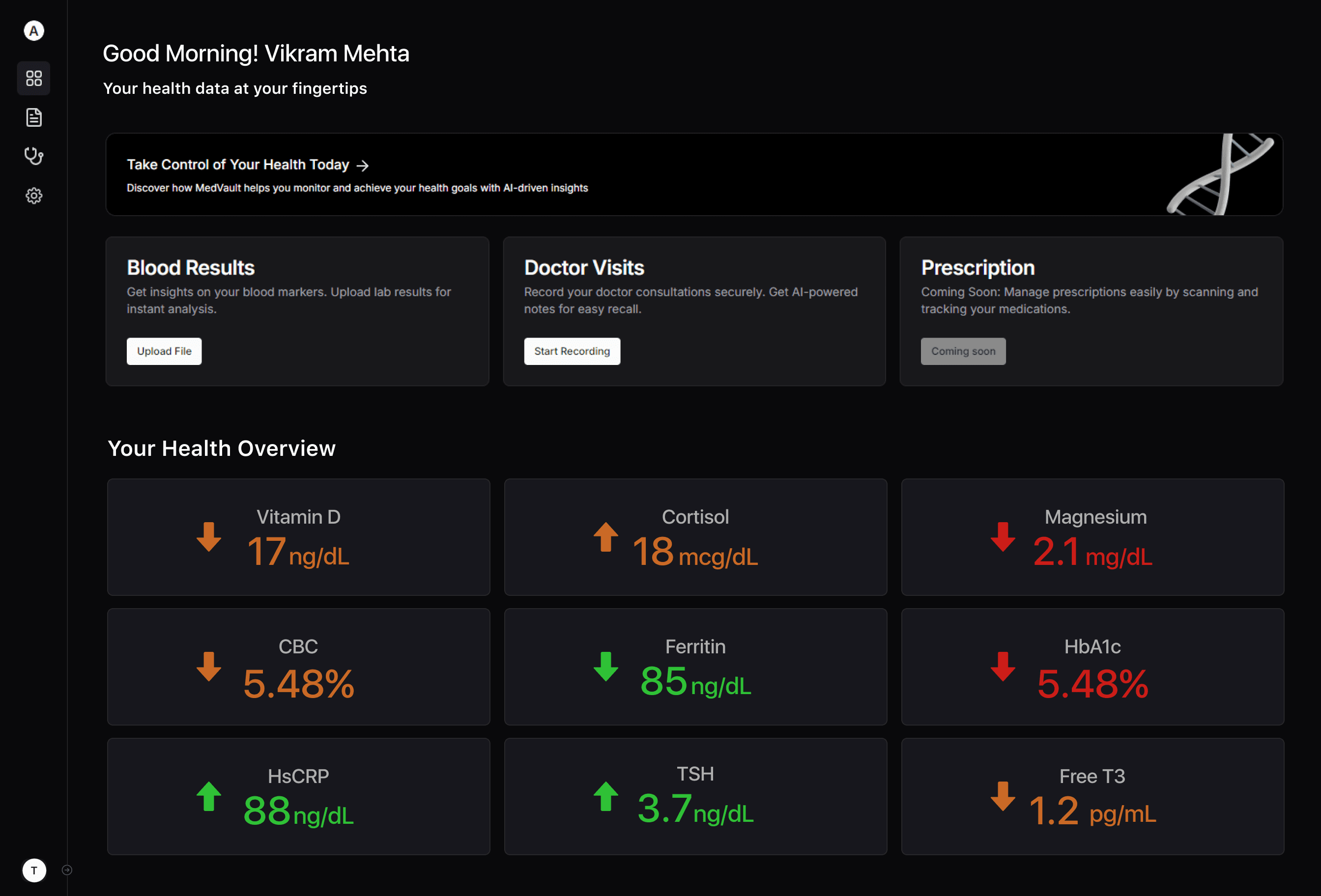Image resolution: width=1321 pixels, height=896 pixels.
Task: Open the Magnesium 2.1 mg/dL value
Action: click(1092, 552)
